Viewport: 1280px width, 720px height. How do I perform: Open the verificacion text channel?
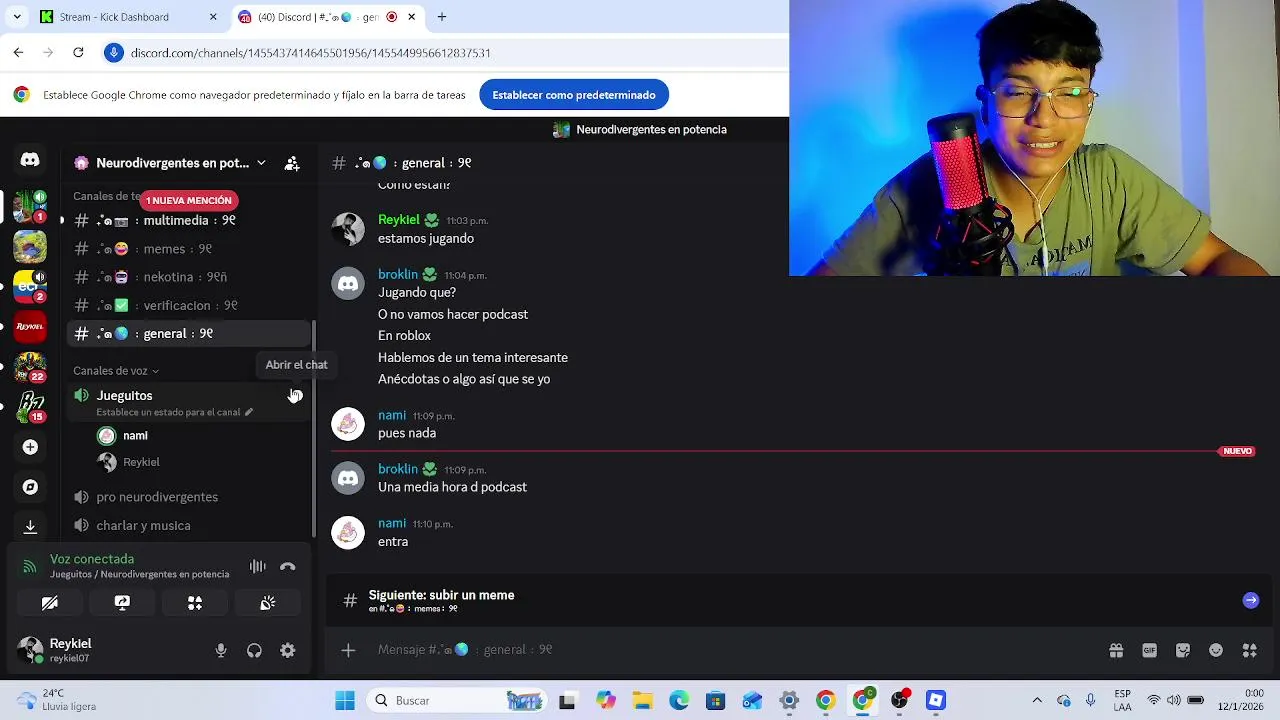tap(188, 305)
